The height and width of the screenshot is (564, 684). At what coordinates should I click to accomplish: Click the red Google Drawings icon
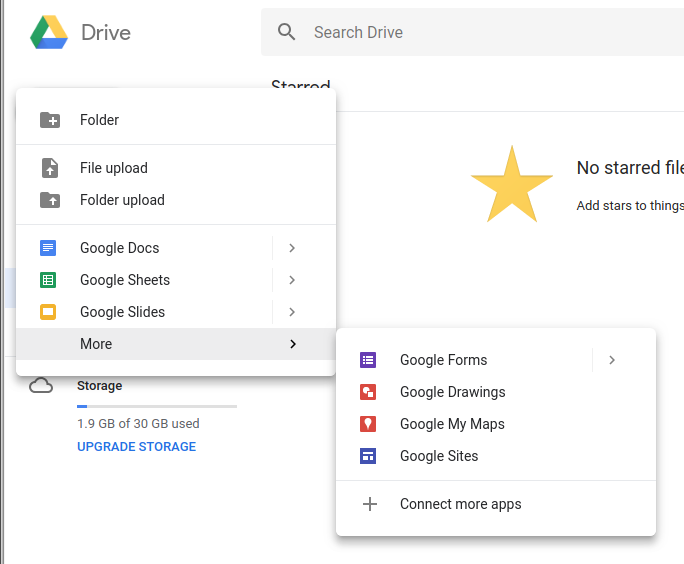368,392
